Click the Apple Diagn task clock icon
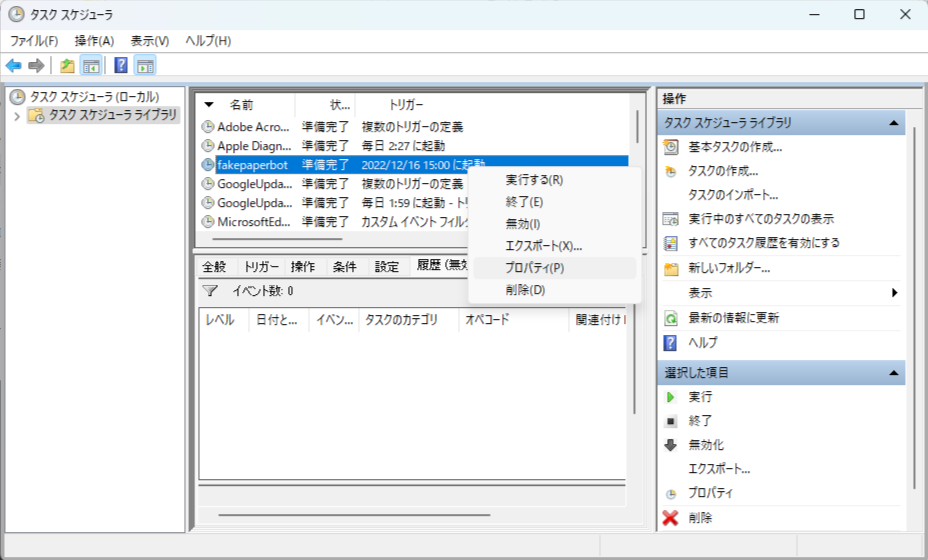 (208, 146)
